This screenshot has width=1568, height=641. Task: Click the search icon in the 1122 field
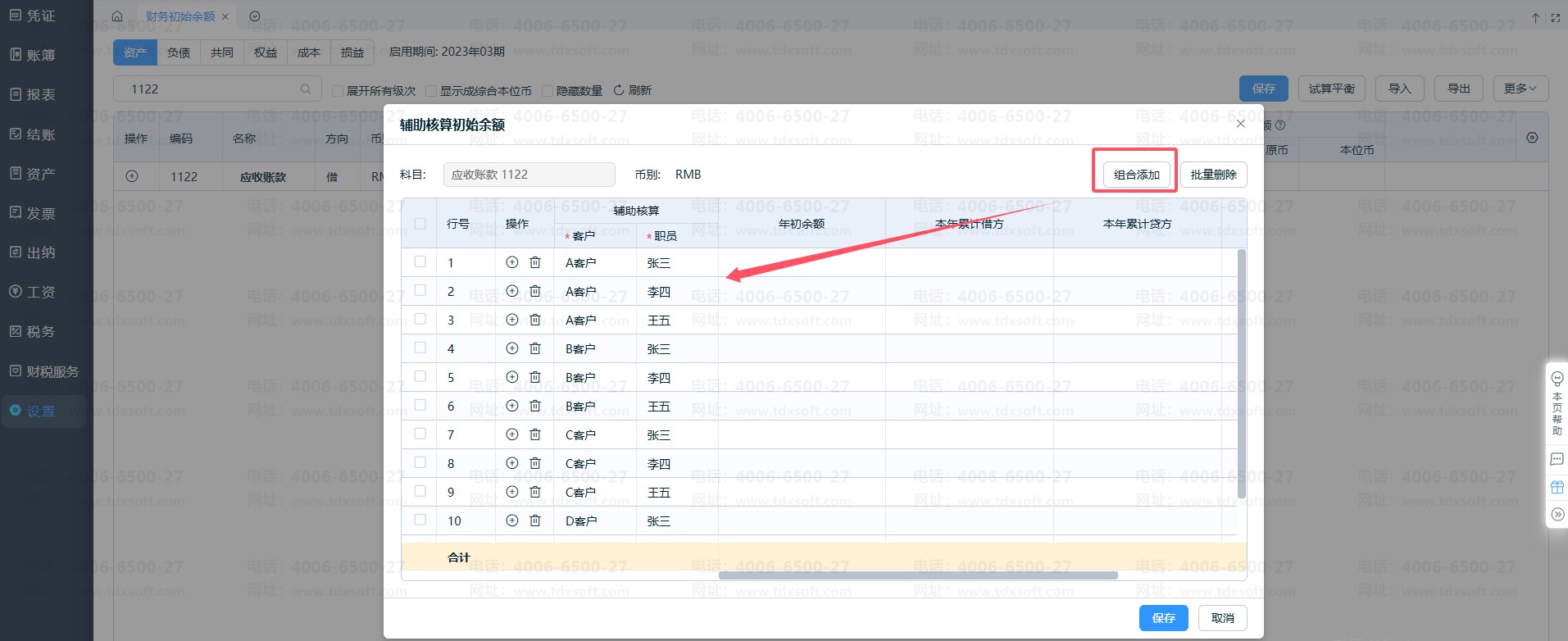[x=306, y=89]
